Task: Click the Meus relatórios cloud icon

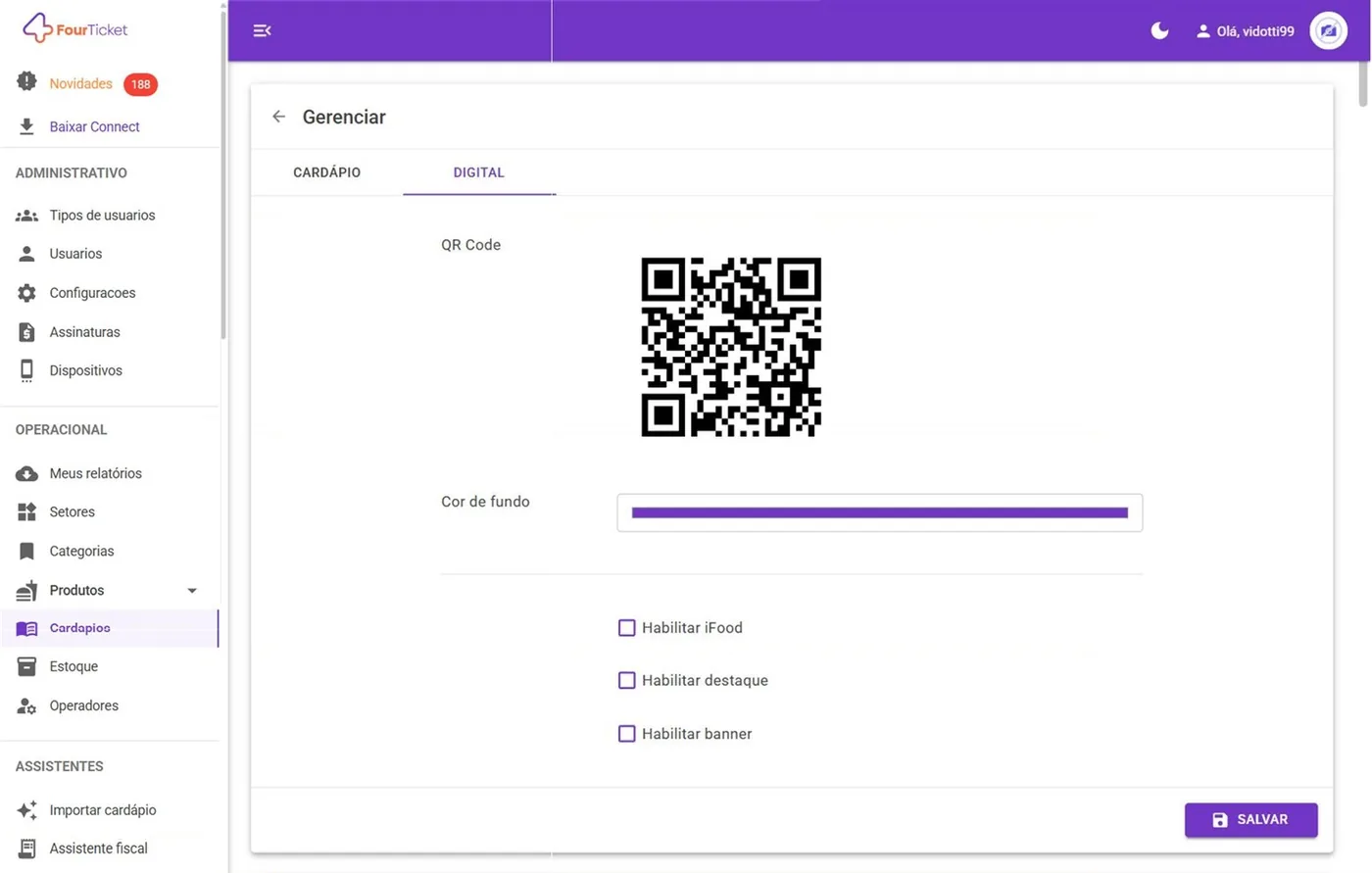Action: click(x=26, y=473)
